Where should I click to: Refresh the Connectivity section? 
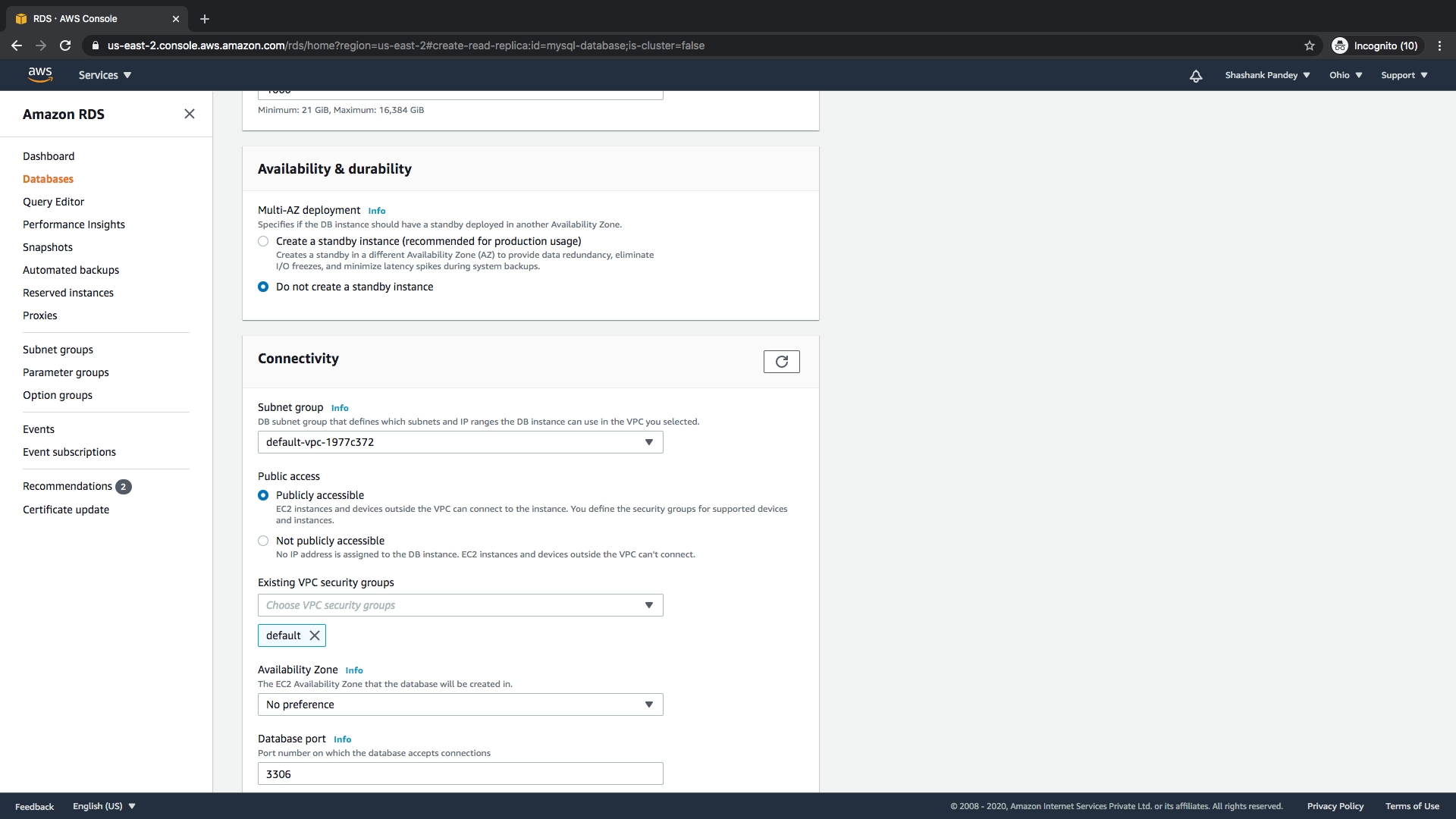[781, 362]
